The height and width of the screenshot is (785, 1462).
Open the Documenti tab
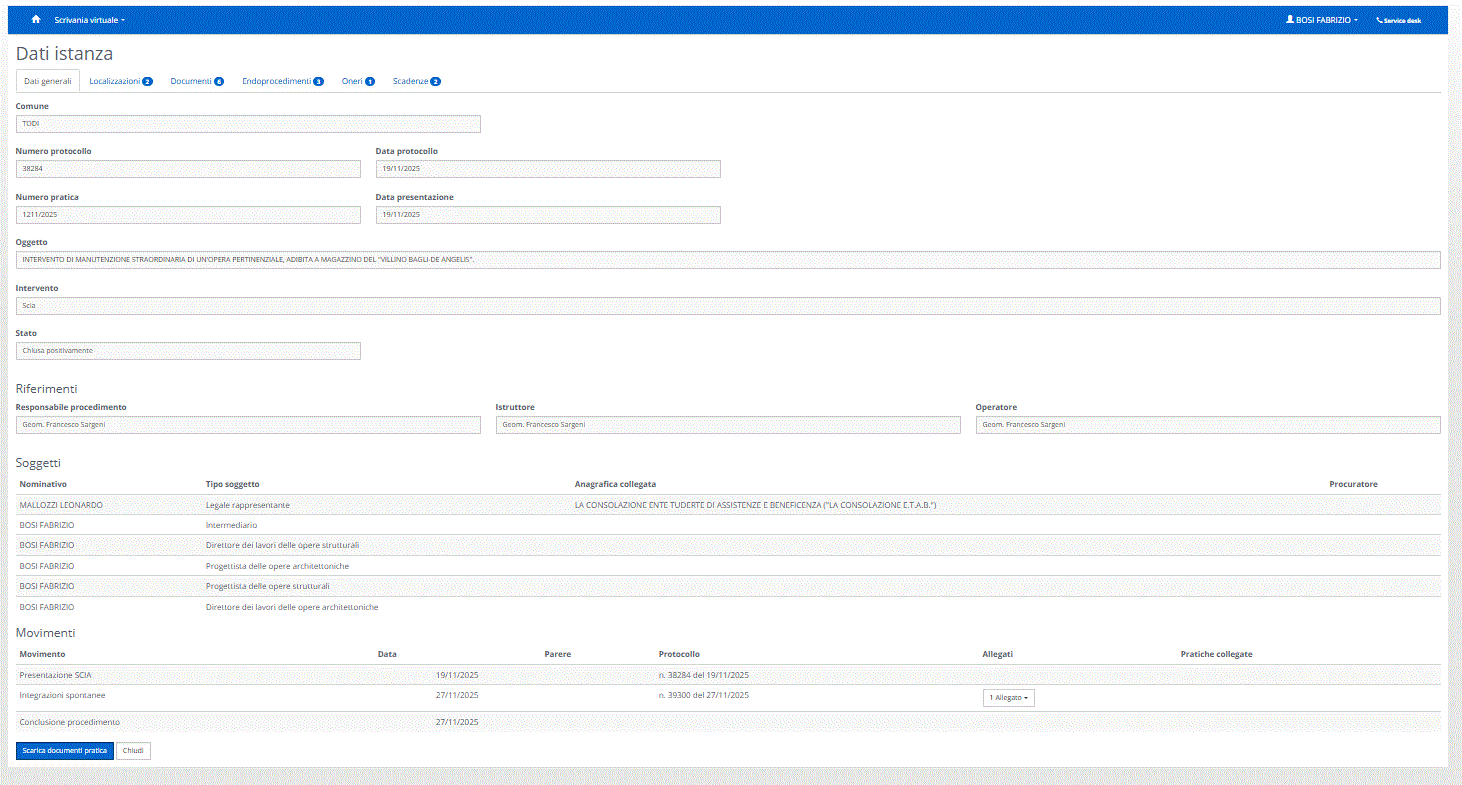(196, 81)
